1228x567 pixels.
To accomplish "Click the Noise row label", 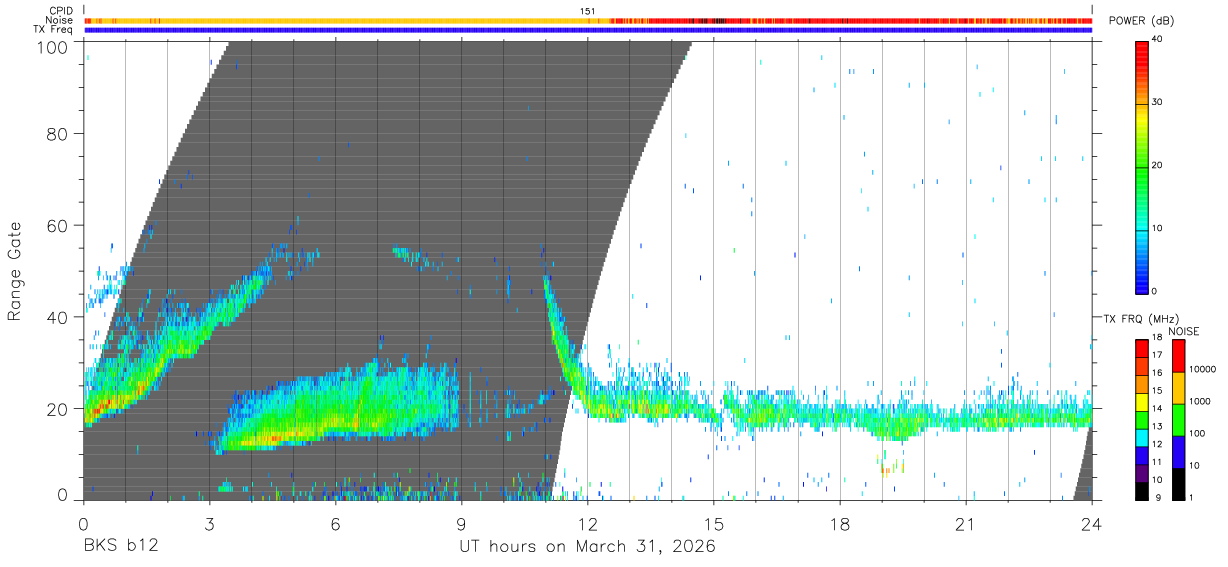I will 59,20.
